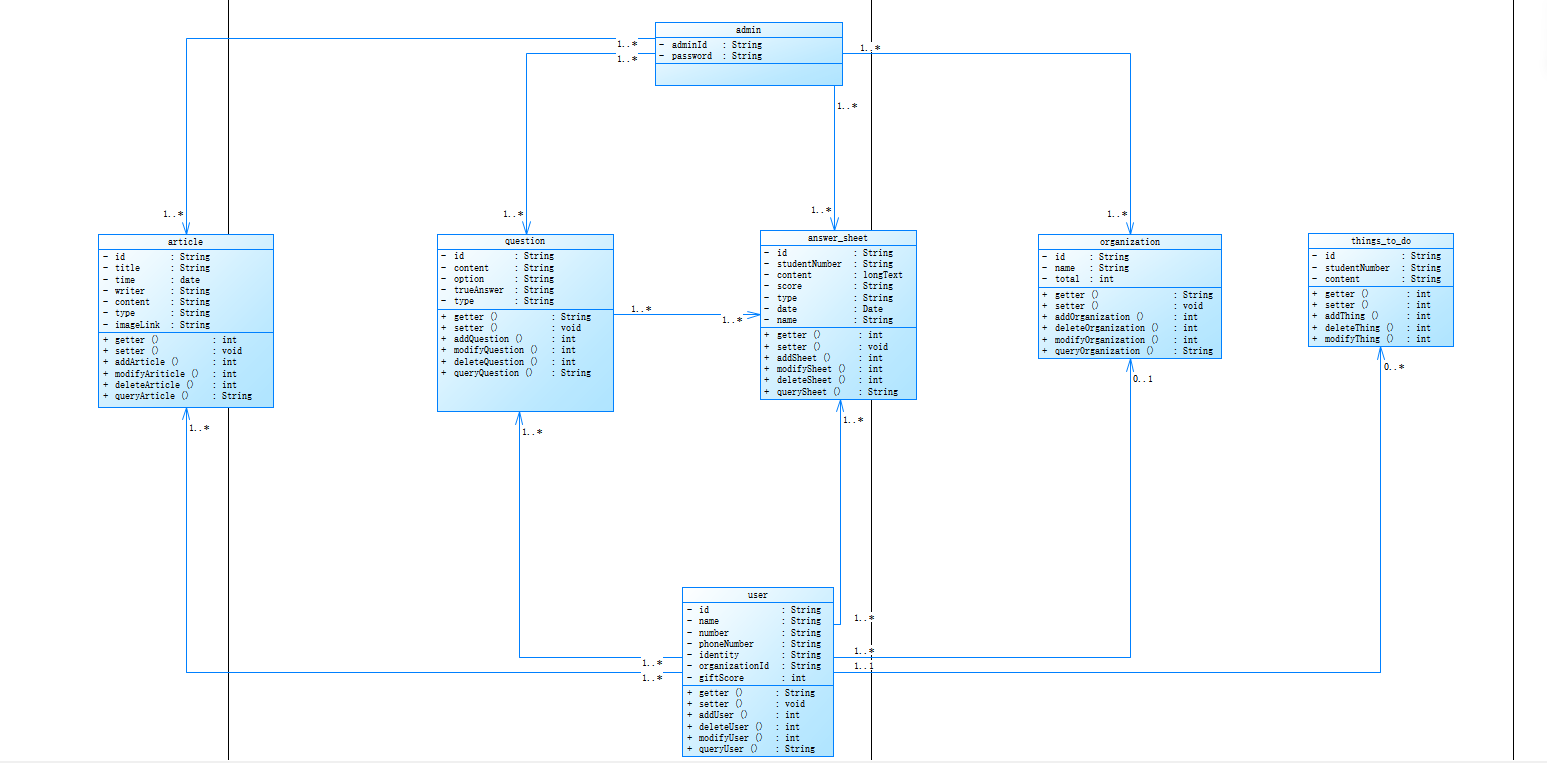Select the modifyQuestion () operation
Viewport: 1547px width, 763px height.
(508, 350)
